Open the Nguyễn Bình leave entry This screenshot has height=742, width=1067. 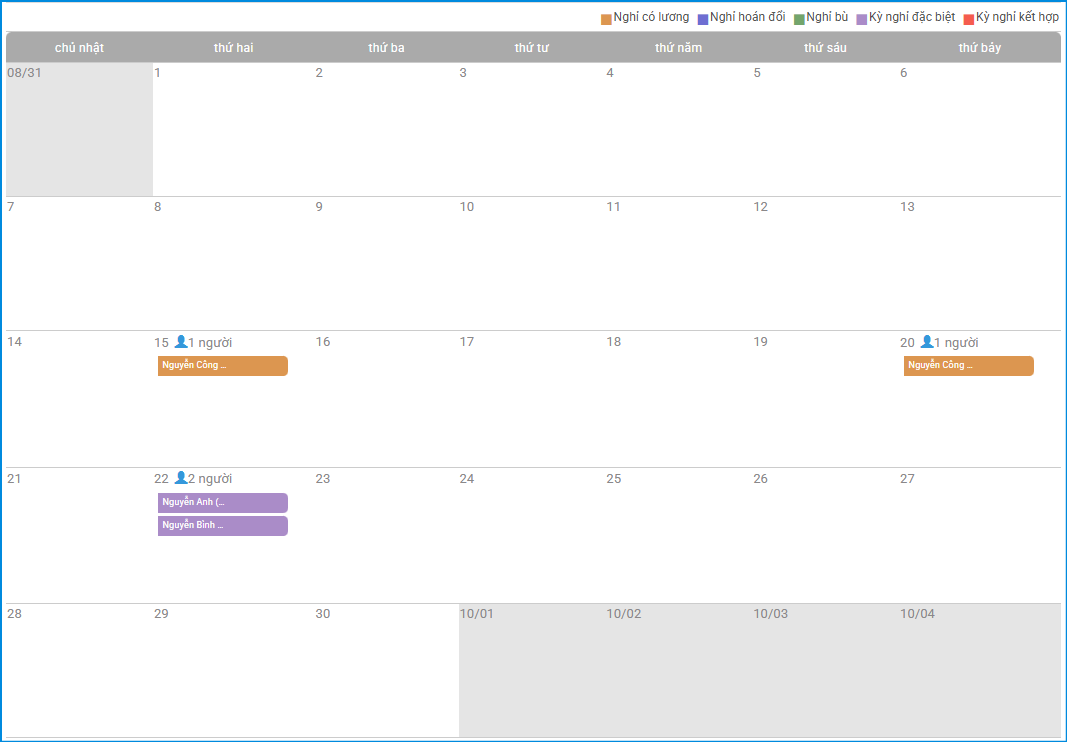click(222, 526)
